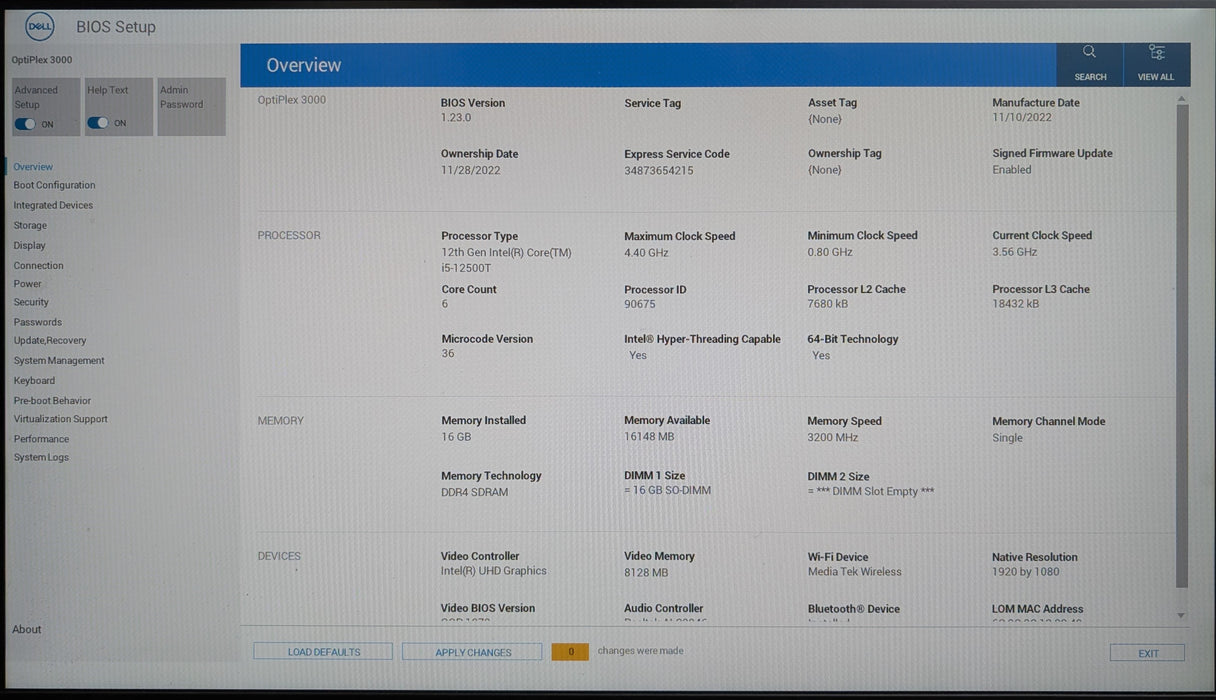Open Virtualization Support section
Screen dimensions: 1216x700
coord(60,419)
